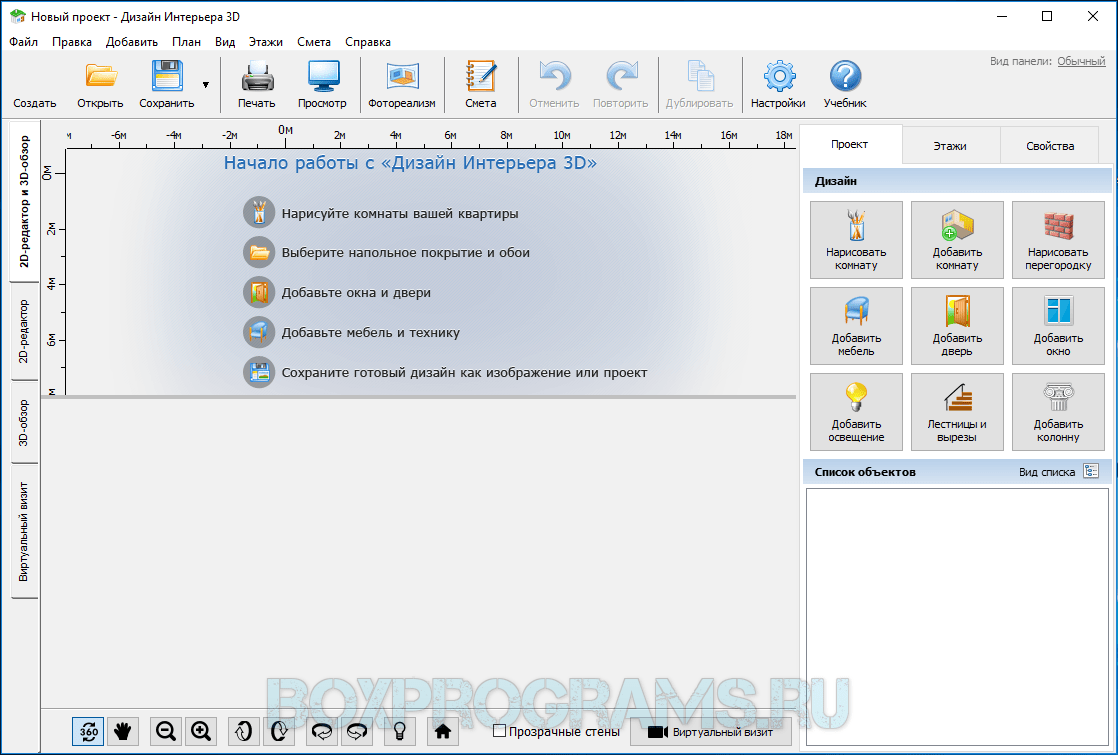This screenshot has height=755, width=1118.
Task: Click Добавить колонну button
Action: 1058,412
